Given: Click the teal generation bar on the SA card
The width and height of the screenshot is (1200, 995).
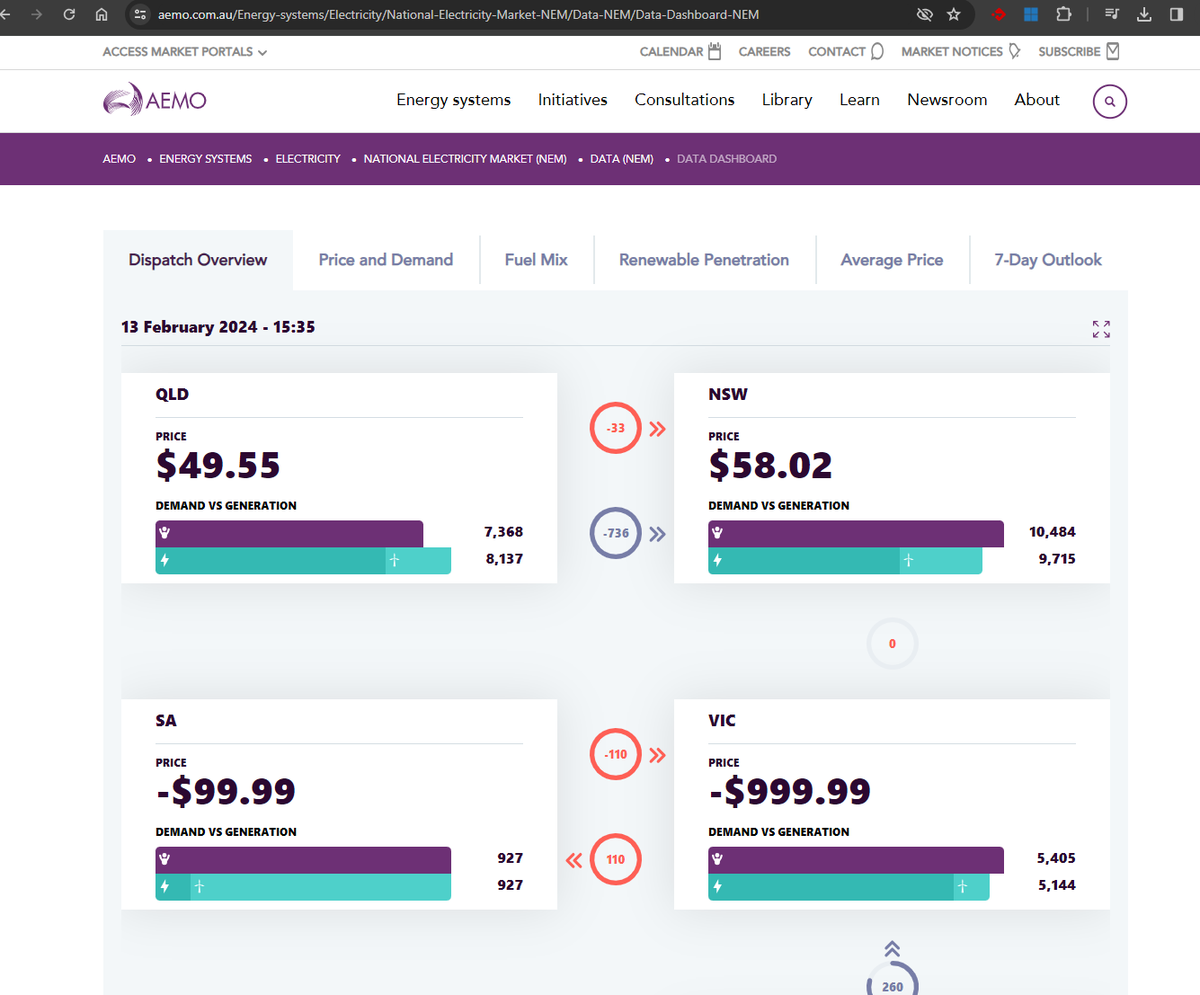Looking at the screenshot, I should [x=300, y=886].
